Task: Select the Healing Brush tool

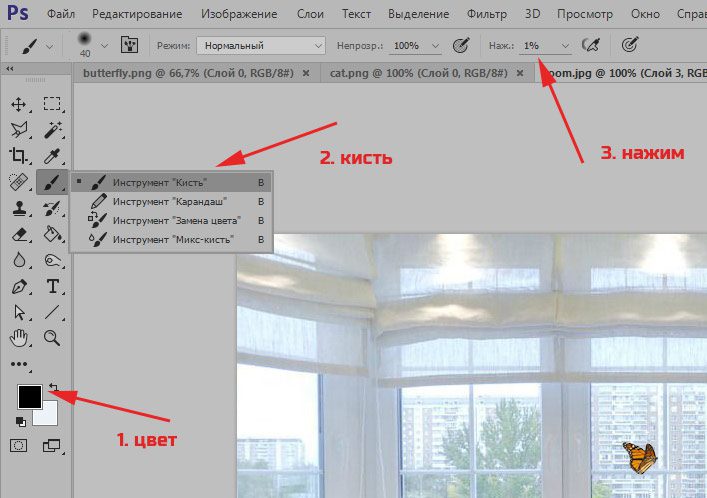Action: 18,182
